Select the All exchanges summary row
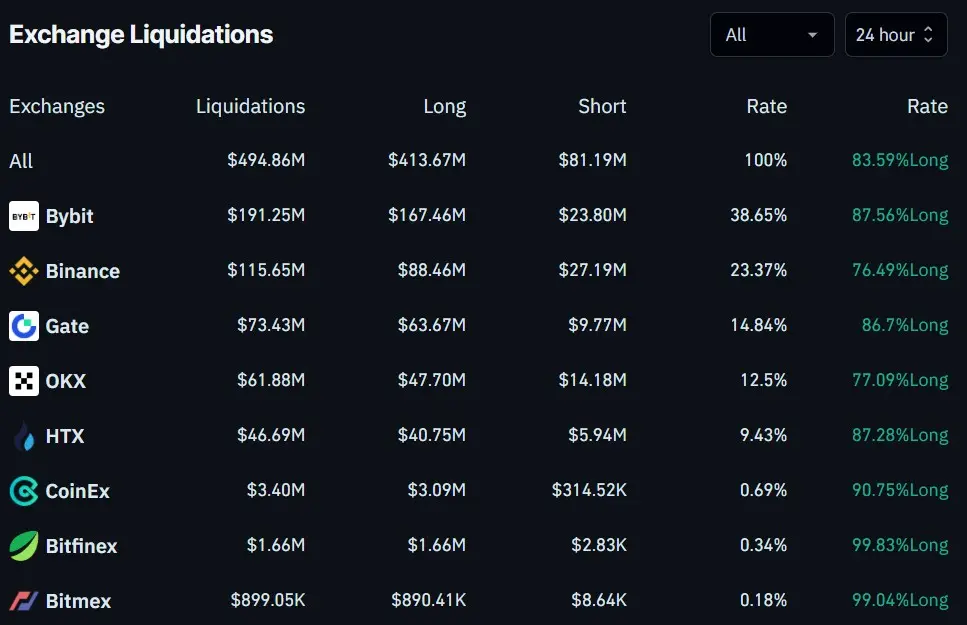This screenshot has width=967, height=625. click(x=21, y=161)
